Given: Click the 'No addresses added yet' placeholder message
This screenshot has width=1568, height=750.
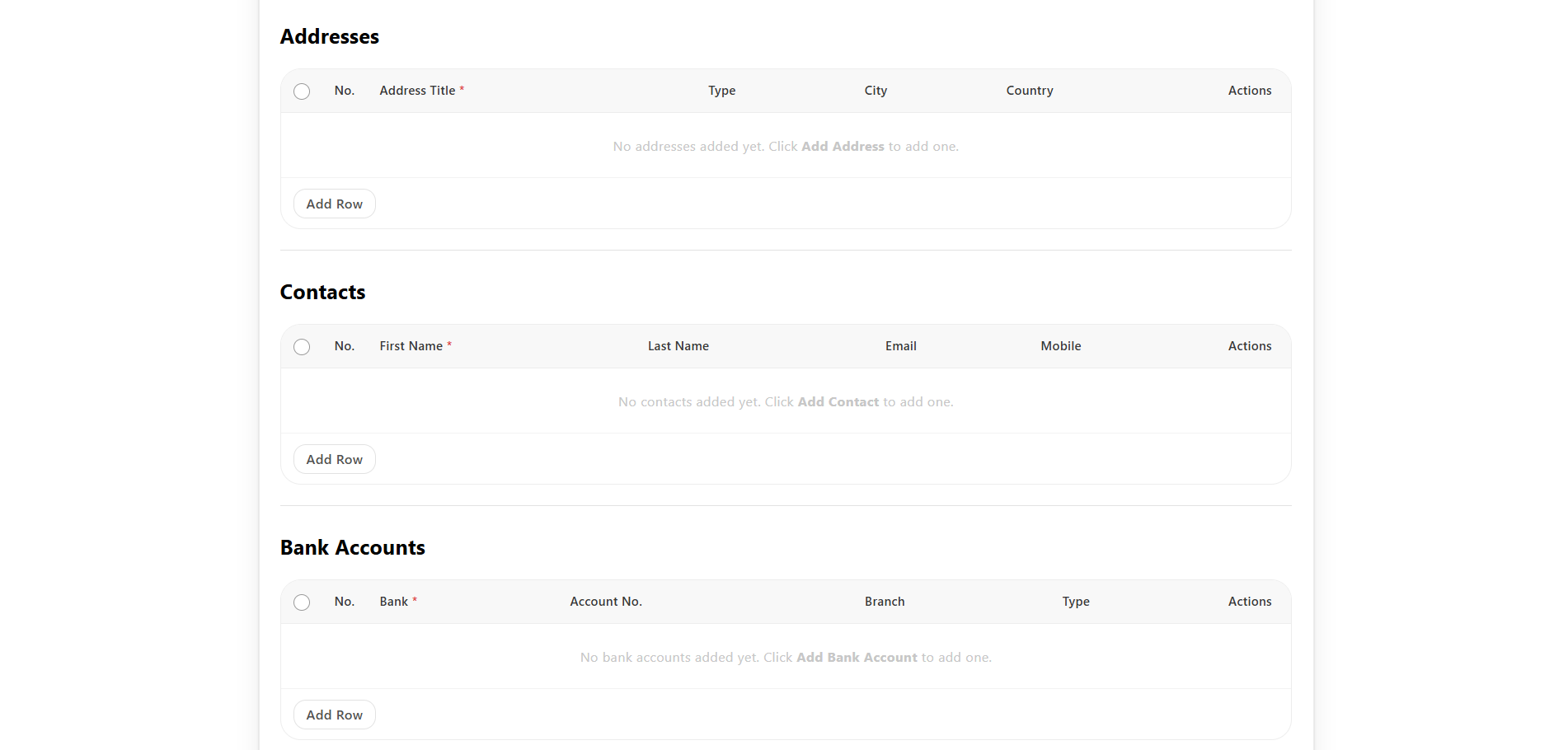Looking at the screenshot, I should pyautogui.click(x=786, y=146).
